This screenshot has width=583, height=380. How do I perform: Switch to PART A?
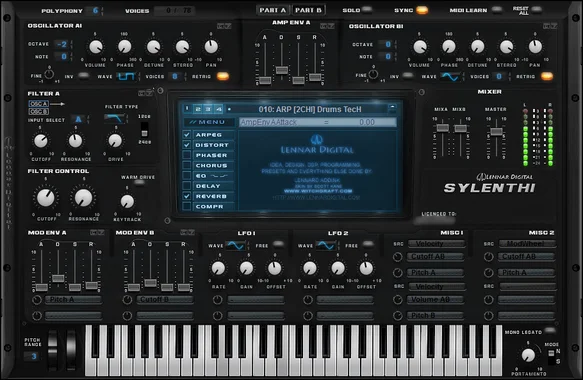[273, 10]
